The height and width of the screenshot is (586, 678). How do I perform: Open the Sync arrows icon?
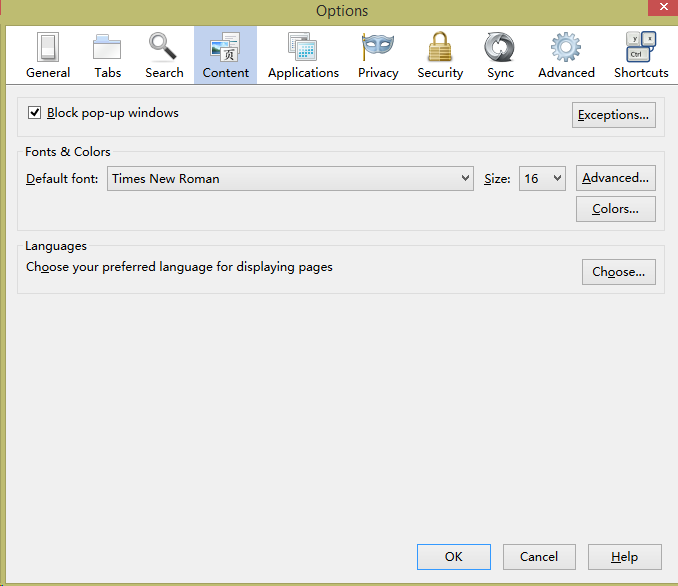499,47
